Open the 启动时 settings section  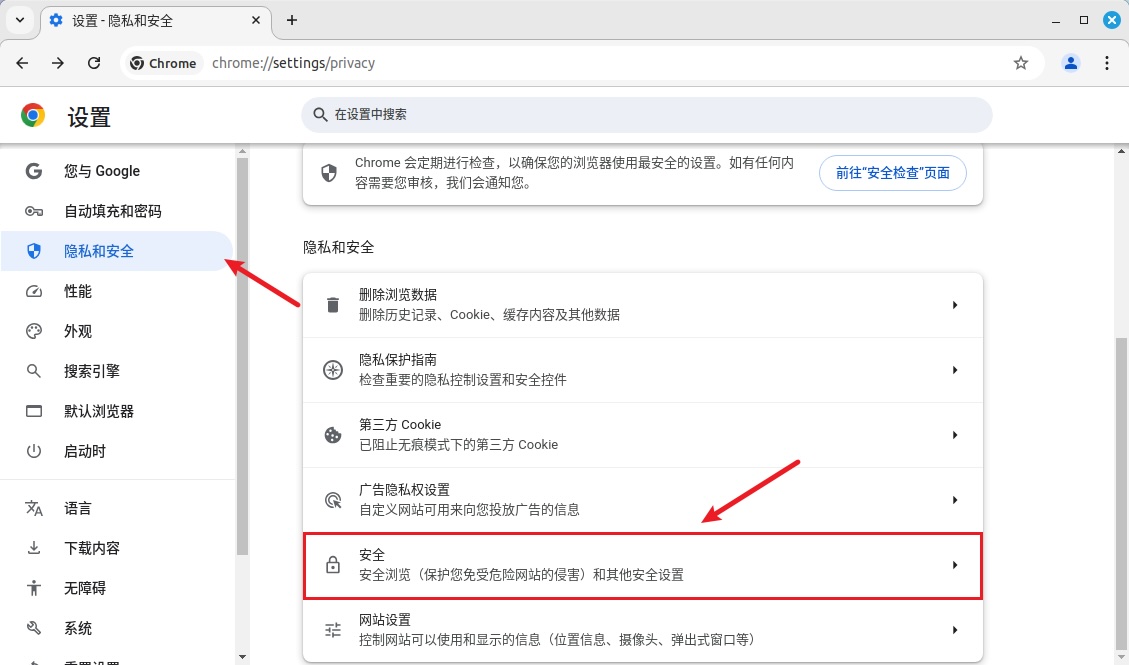[117, 451]
